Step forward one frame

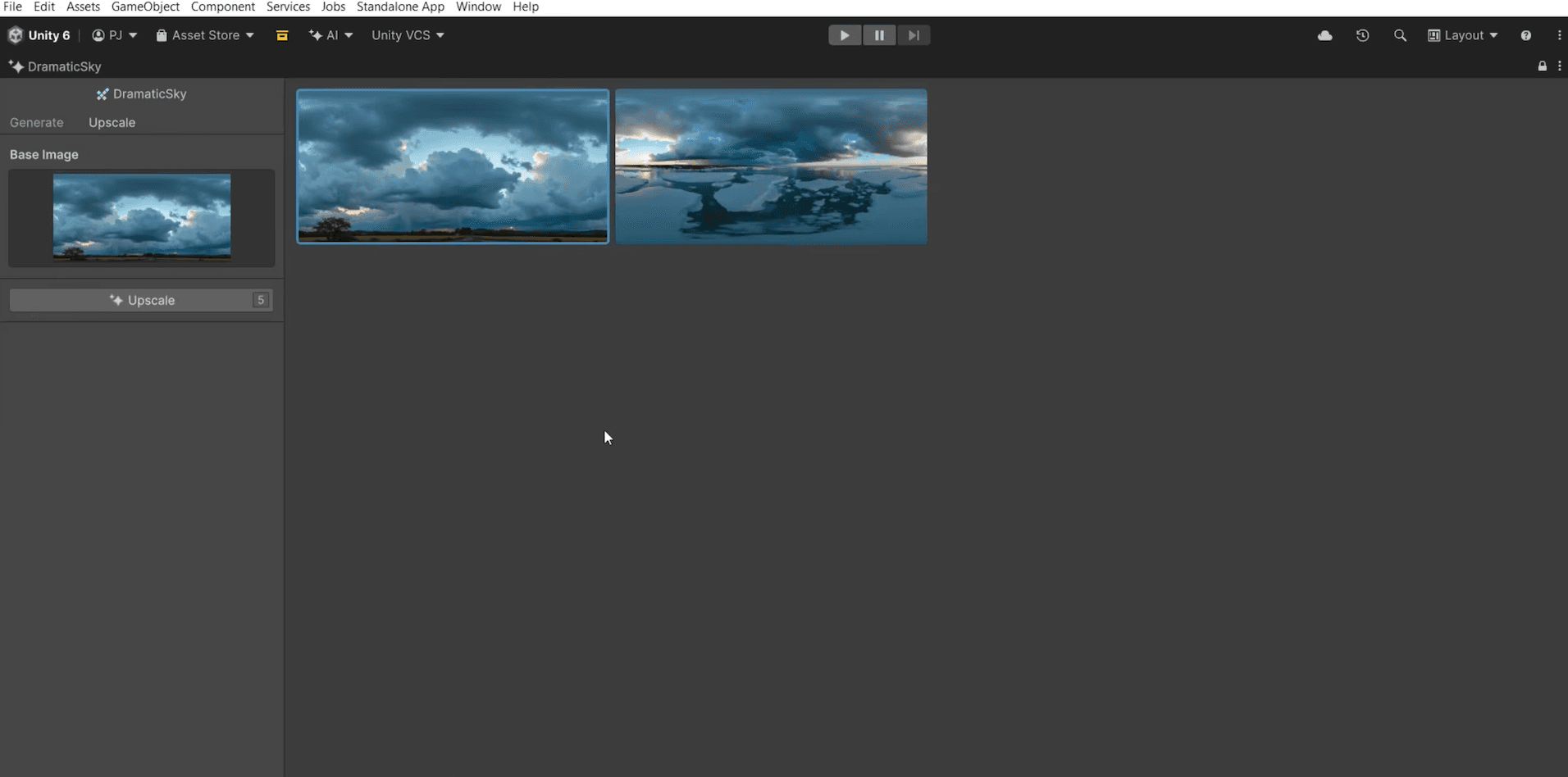pos(914,35)
